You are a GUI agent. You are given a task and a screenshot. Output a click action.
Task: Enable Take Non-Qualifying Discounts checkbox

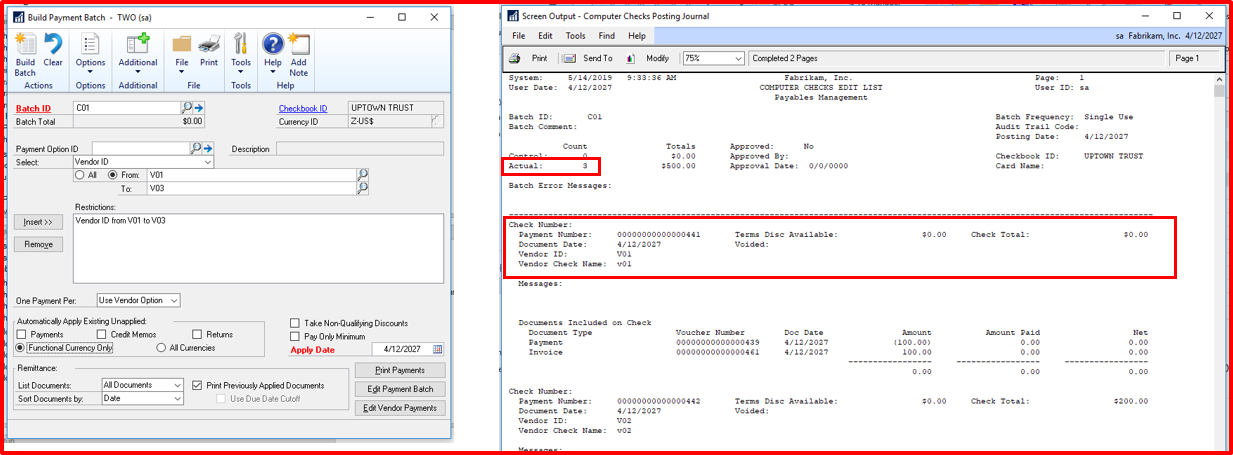click(294, 323)
